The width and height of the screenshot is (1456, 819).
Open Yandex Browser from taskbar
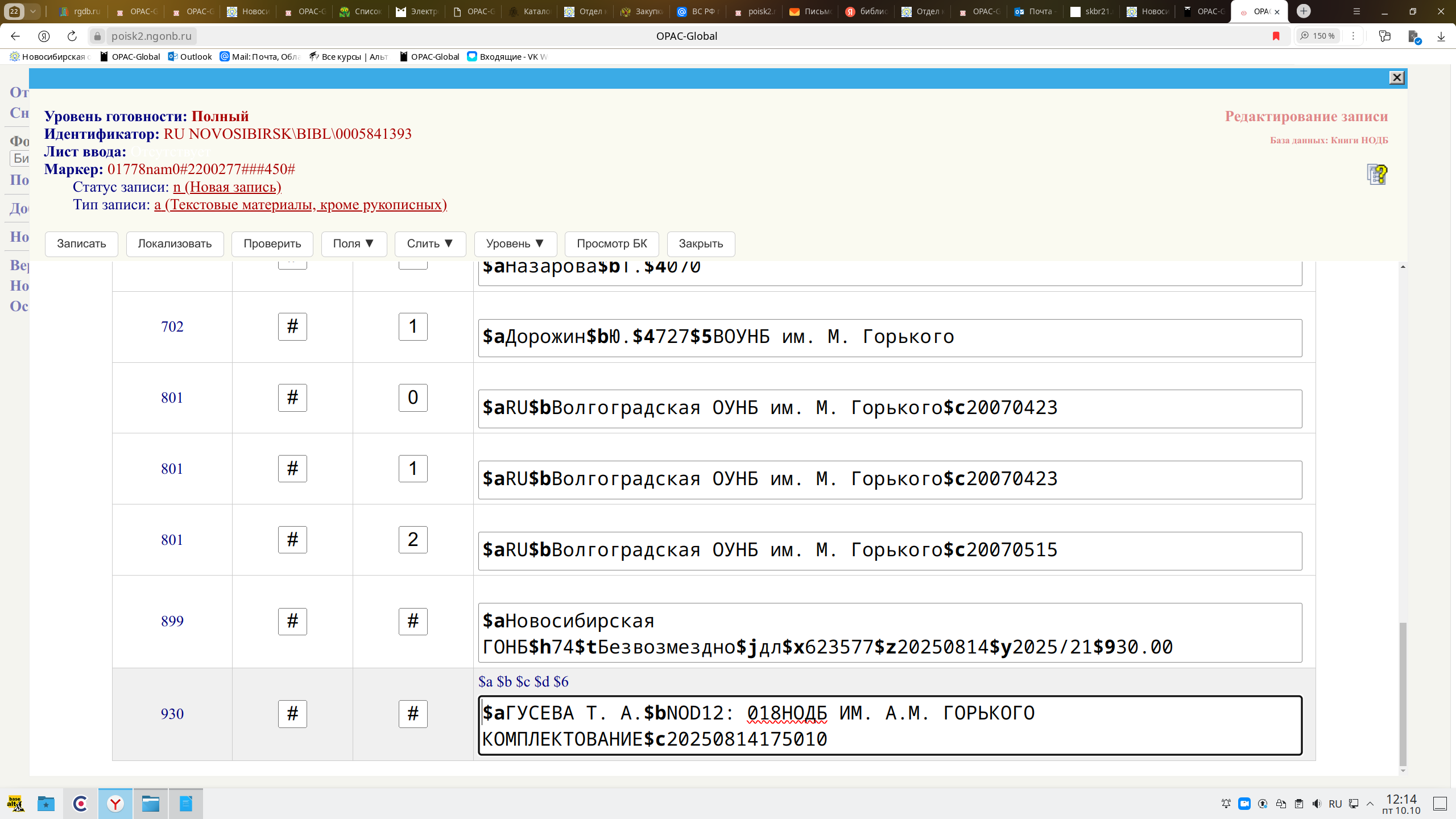pos(115,804)
